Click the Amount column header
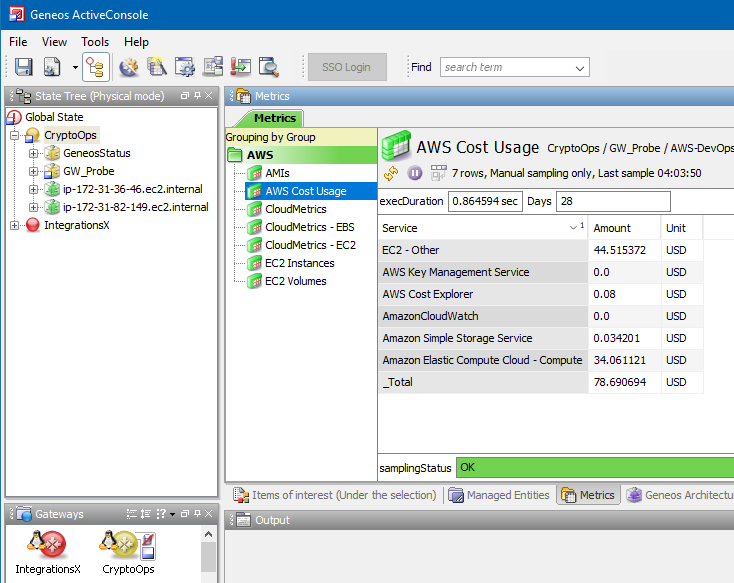The image size is (734, 583). (624, 228)
